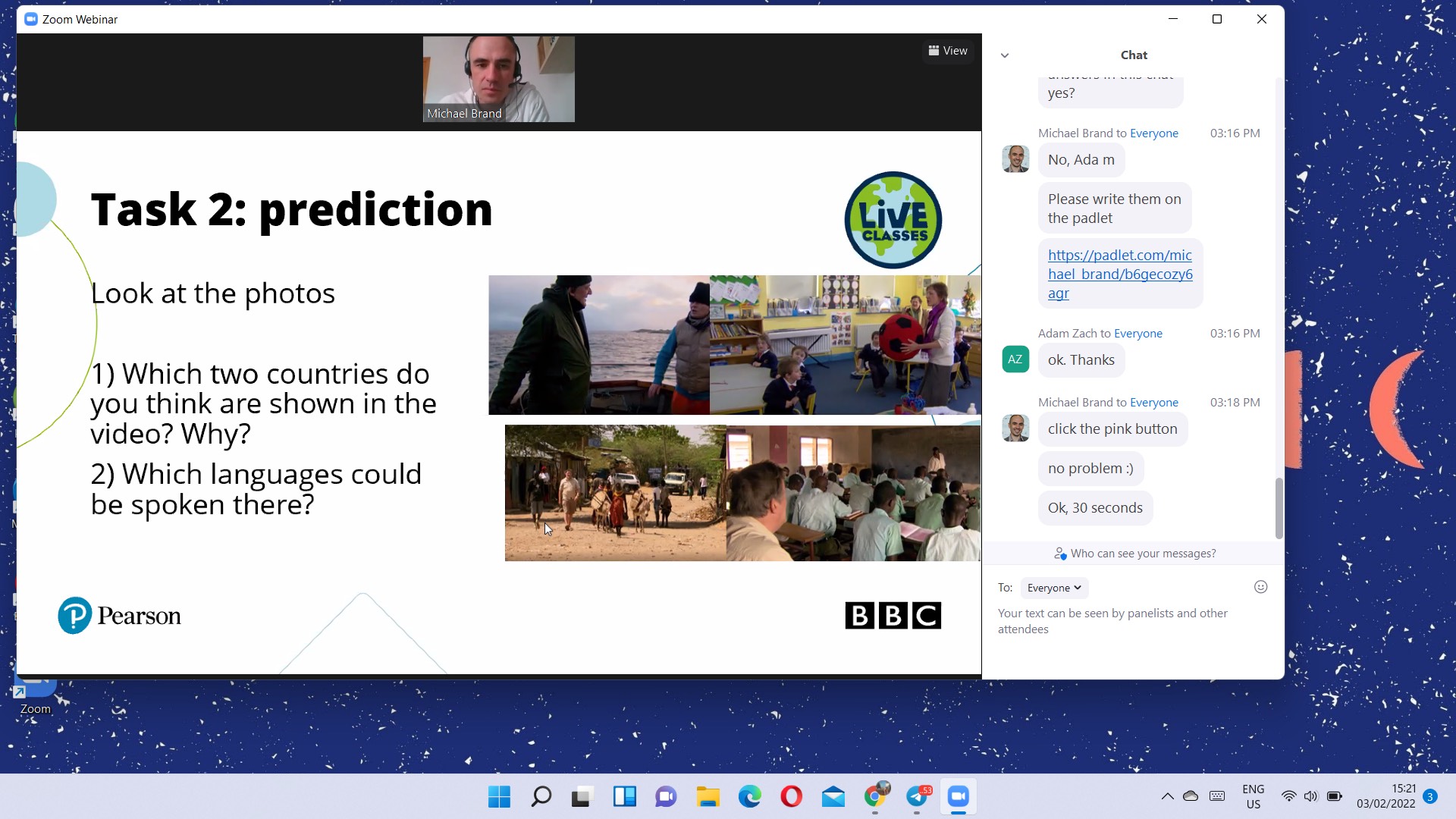Open the padlet.com link in chat

[1119, 274]
